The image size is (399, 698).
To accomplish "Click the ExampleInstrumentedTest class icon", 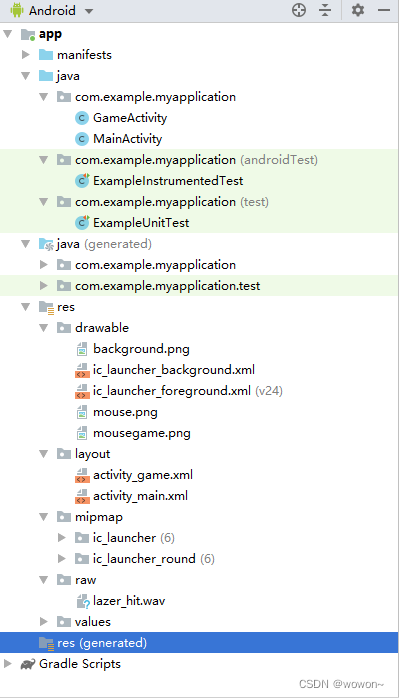I will (x=82, y=181).
